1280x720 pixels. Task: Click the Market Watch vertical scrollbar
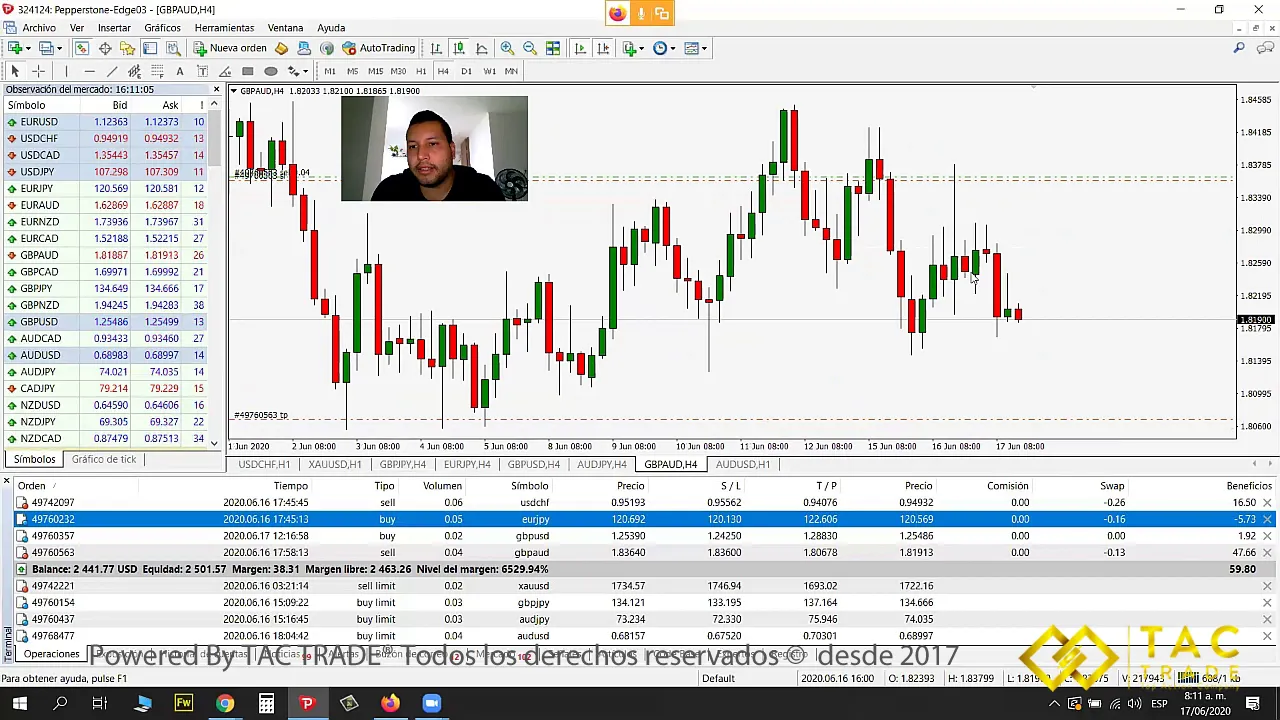coord(215,270)
